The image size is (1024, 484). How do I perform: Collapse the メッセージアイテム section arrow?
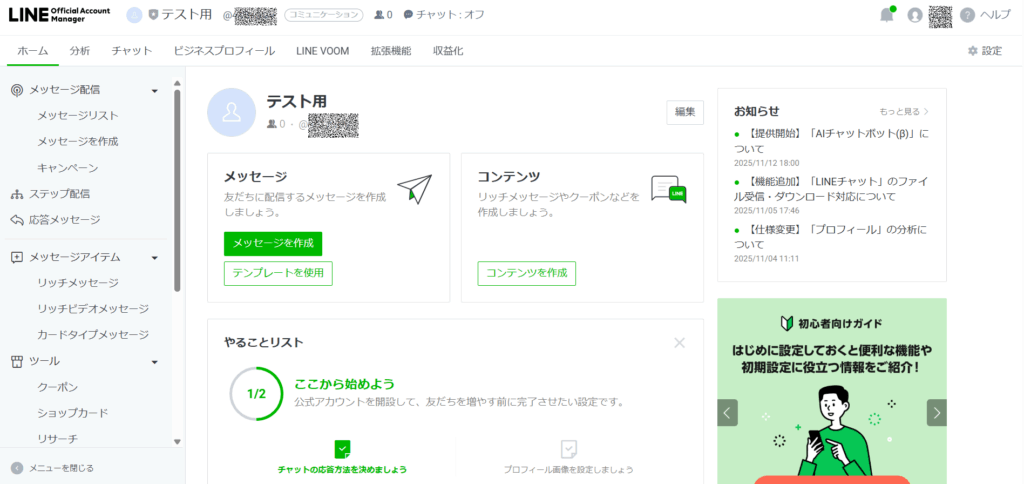coord(155,258)
